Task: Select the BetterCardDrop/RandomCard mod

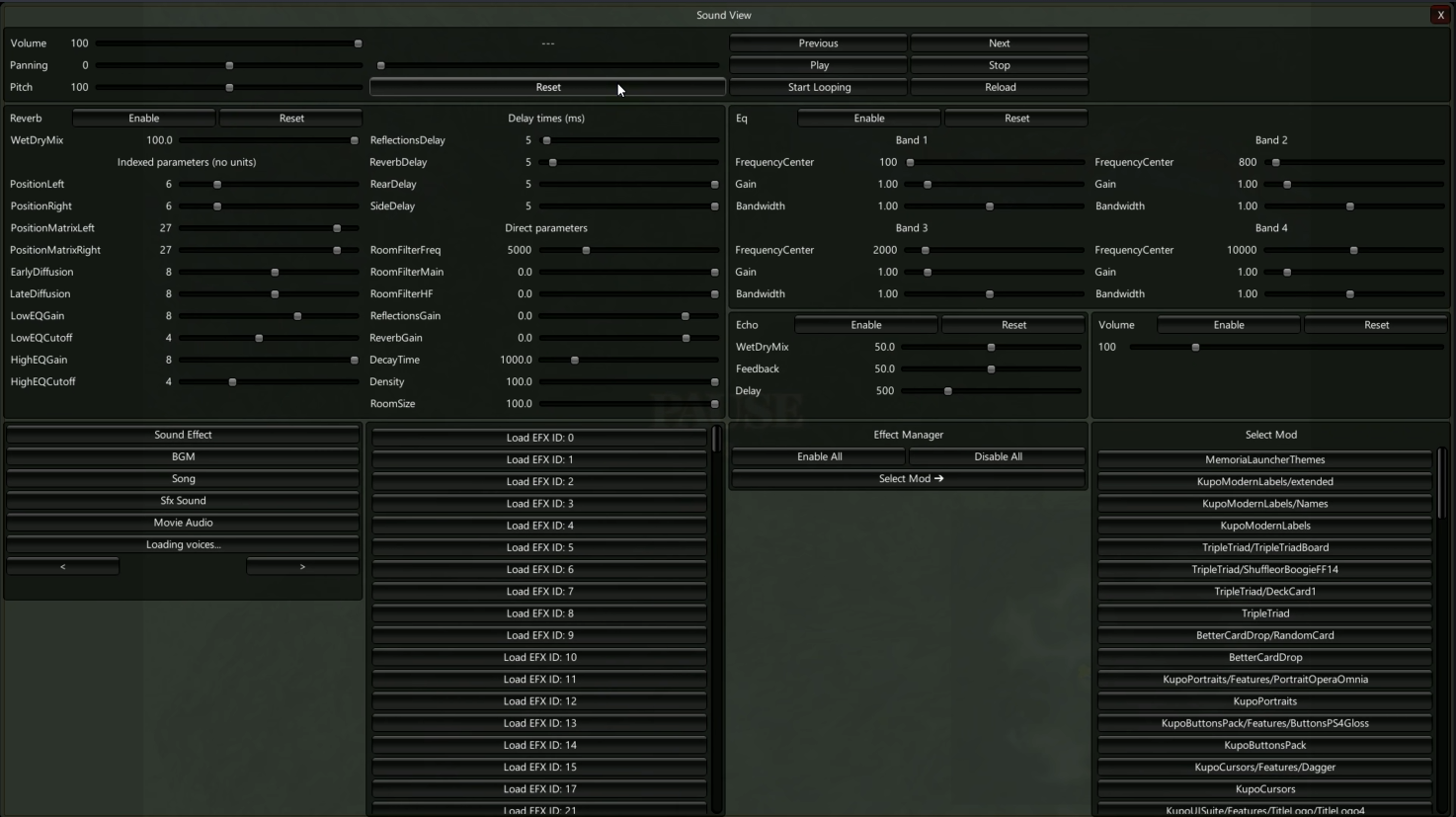Action: click(1264, 635)
